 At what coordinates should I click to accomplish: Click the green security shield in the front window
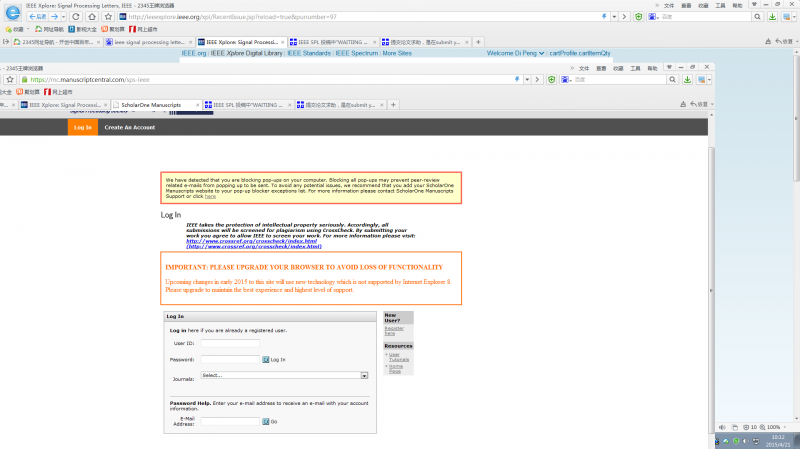coord(552,80)
